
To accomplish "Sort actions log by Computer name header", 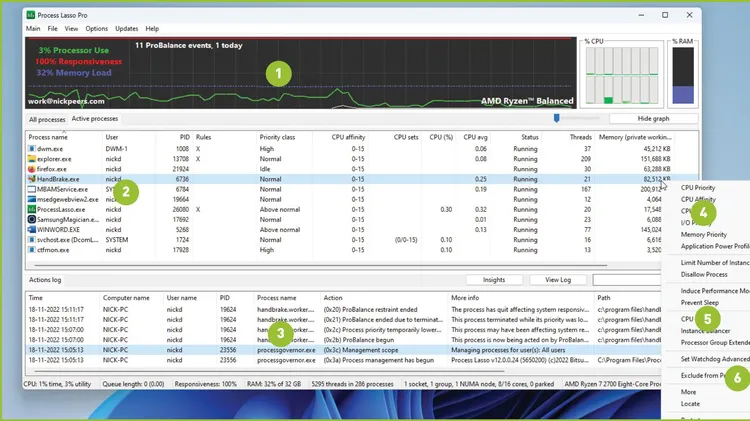I will click(126, 298).
